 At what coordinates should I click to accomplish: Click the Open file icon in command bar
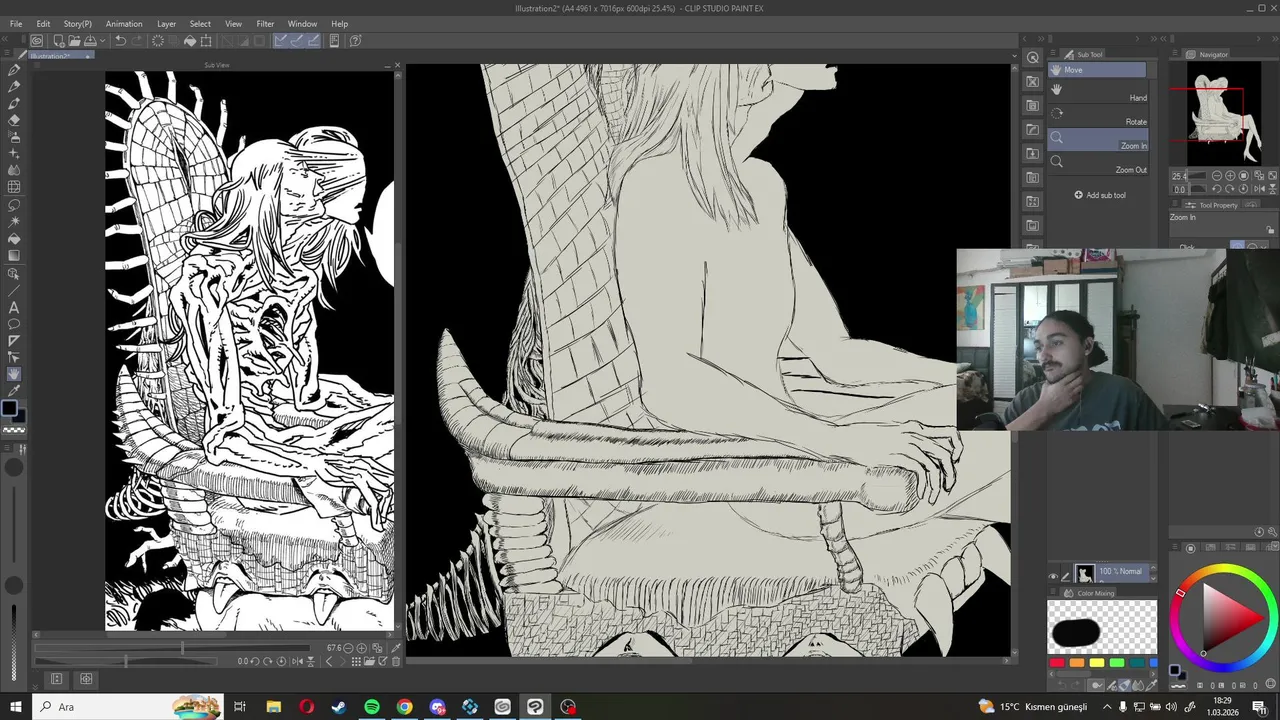(74, 41)
